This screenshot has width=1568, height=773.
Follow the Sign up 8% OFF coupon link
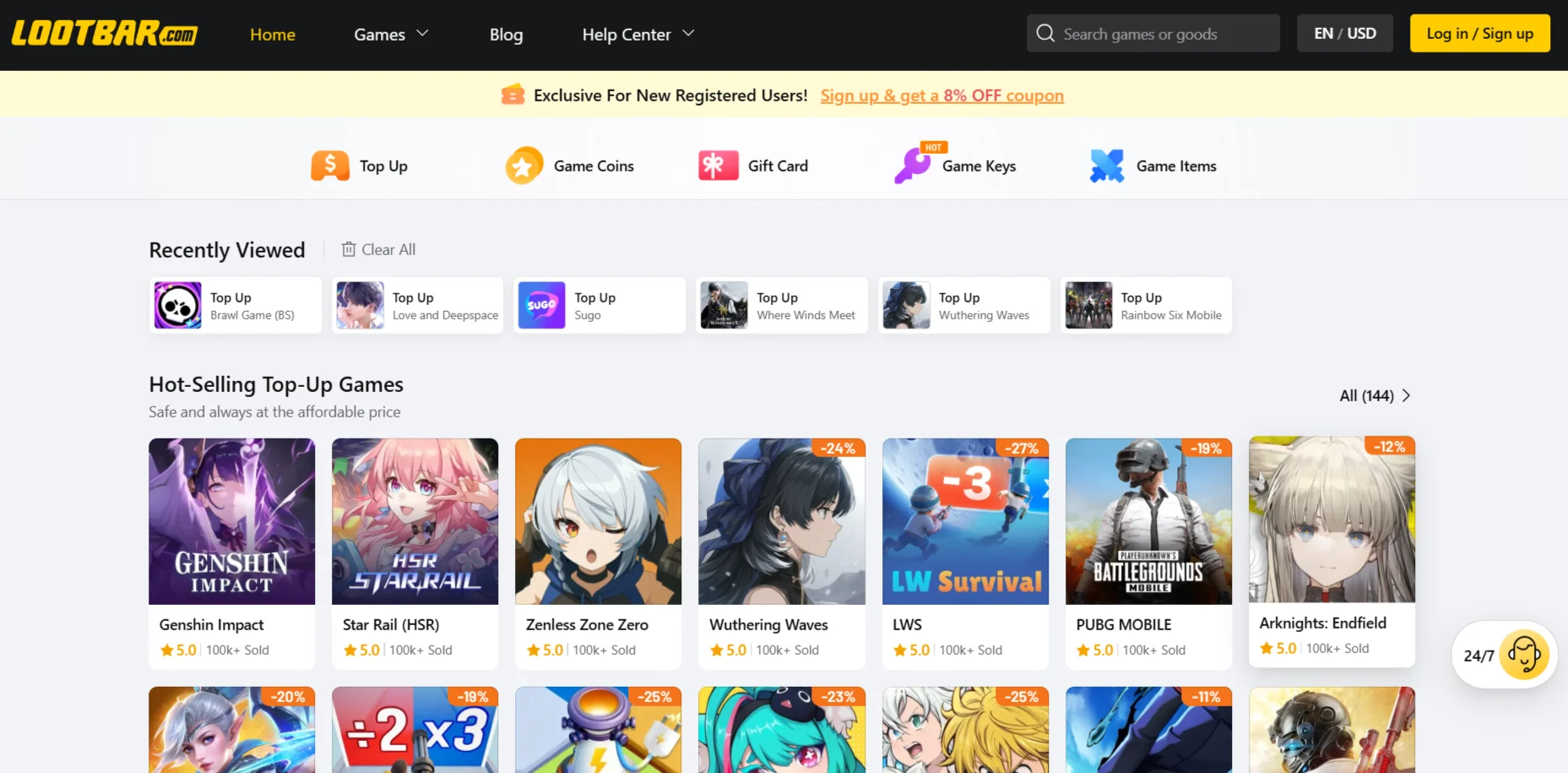941,95
